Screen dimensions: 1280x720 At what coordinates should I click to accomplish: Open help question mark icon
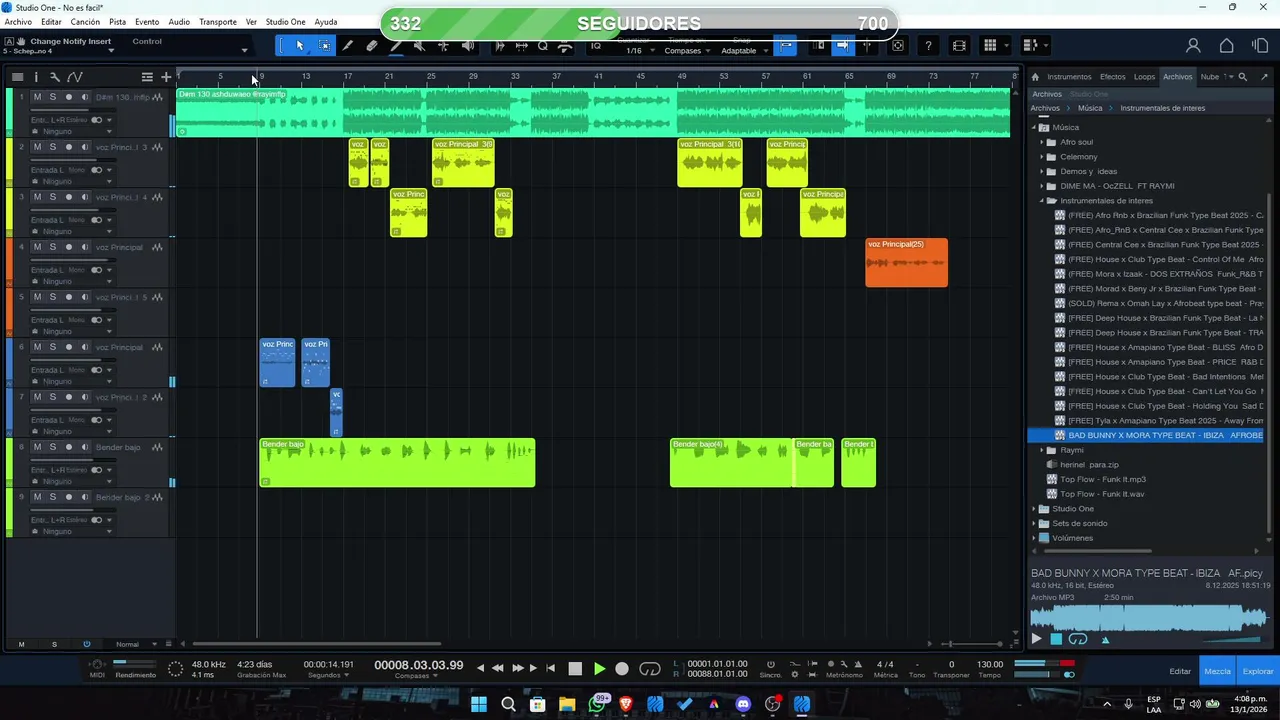click(x=928, y=45)
